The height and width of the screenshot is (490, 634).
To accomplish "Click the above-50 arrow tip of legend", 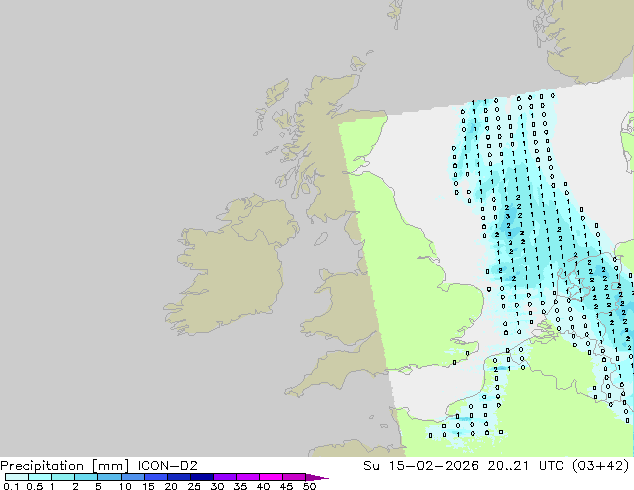I will 317,477.
